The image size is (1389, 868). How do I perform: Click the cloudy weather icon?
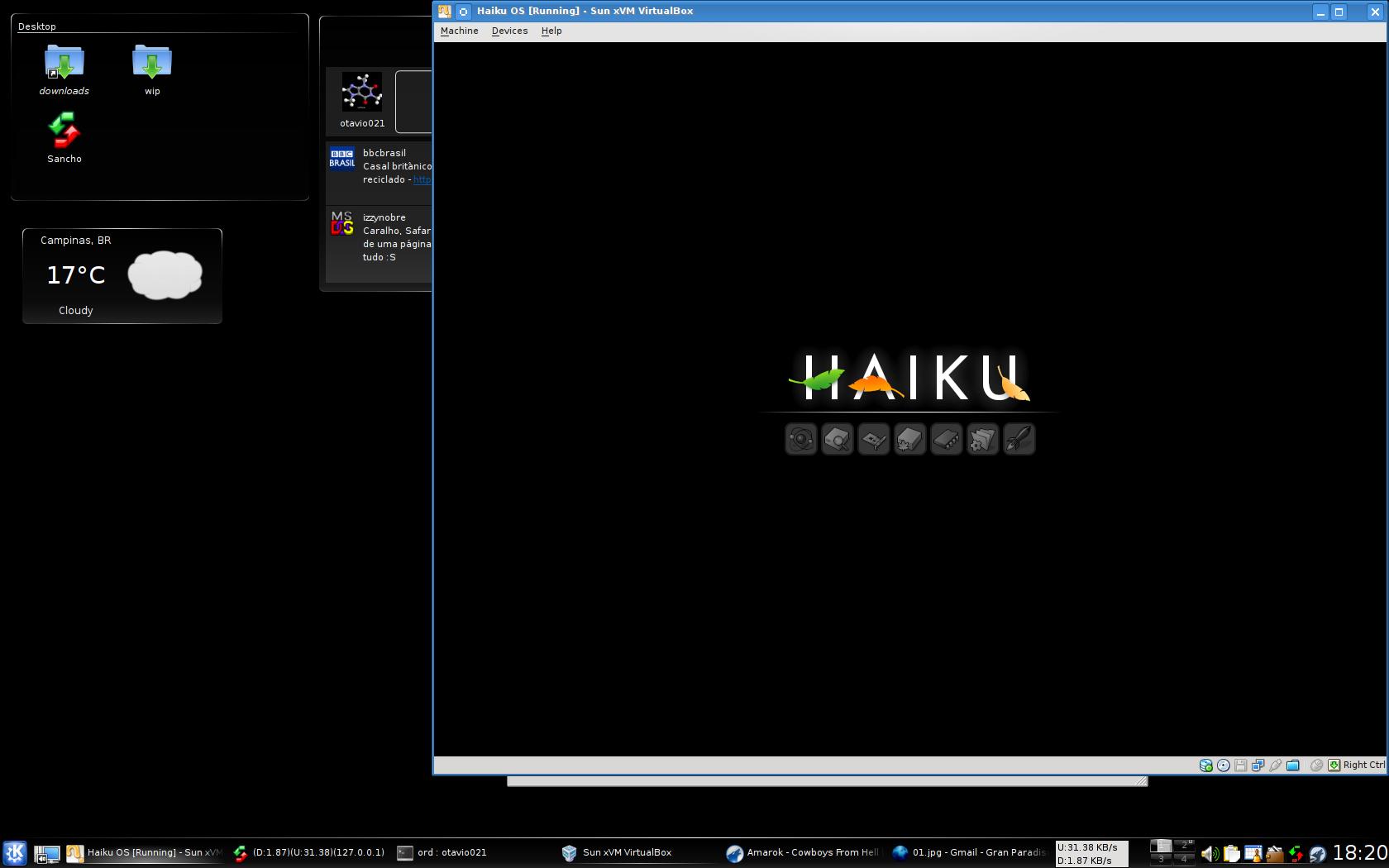pos(165,274)
